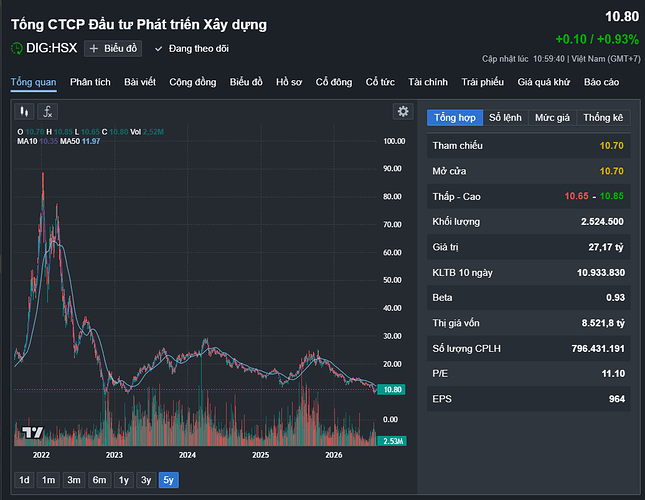Viewport: 645px width, 500px height.
Task: Click the Tham chiếu value 10.70
Action: [x=611, y=146]
